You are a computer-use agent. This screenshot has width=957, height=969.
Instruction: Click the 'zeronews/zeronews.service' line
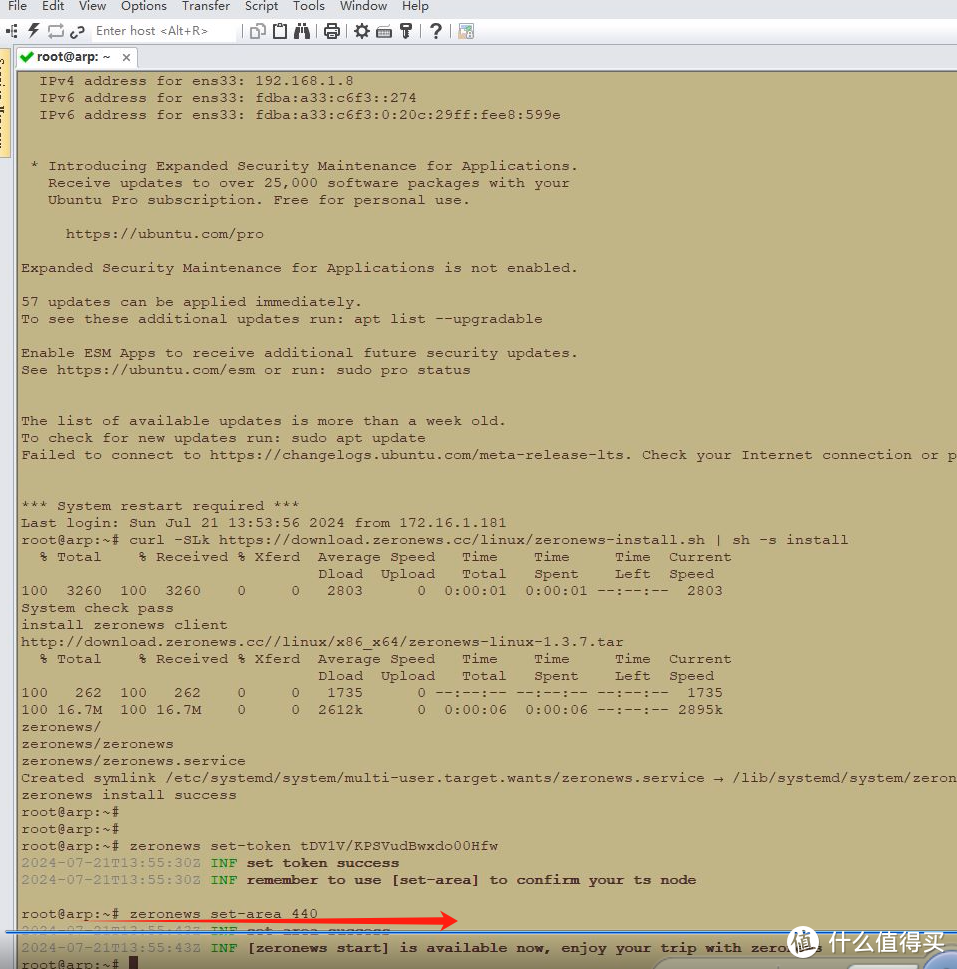133,761
